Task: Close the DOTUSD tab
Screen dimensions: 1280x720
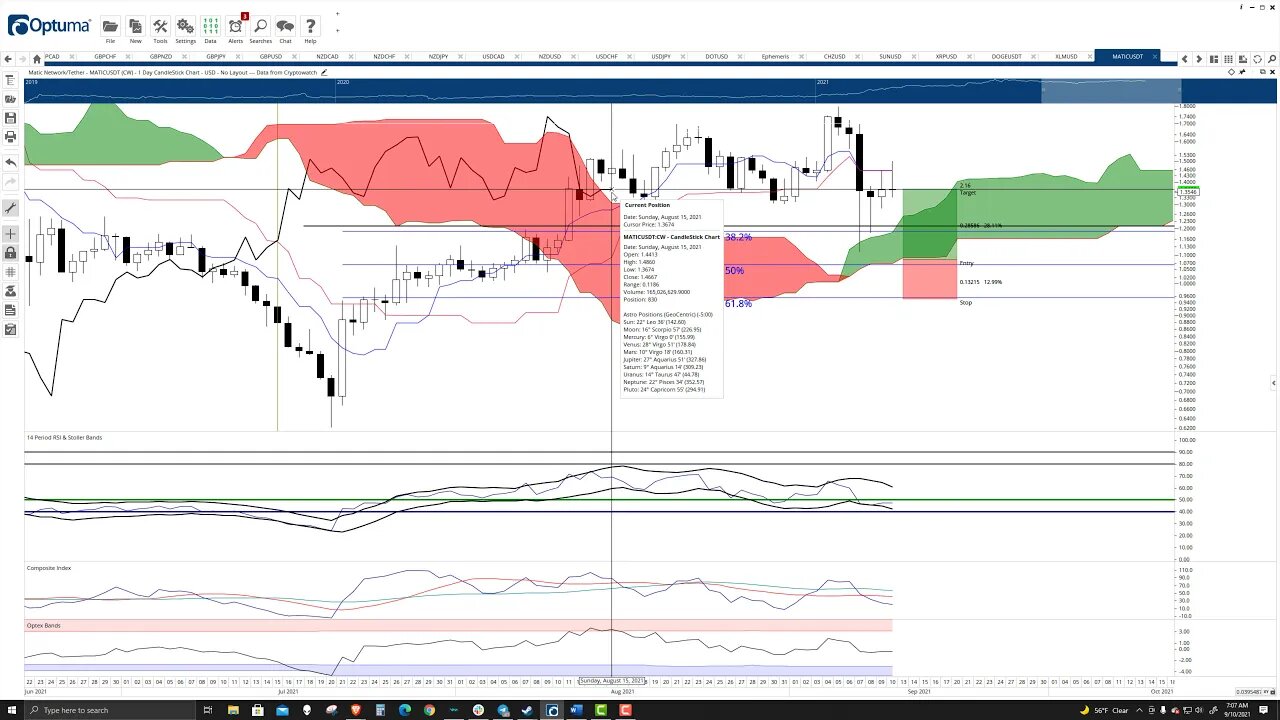Action: click(x=739, y=57)
